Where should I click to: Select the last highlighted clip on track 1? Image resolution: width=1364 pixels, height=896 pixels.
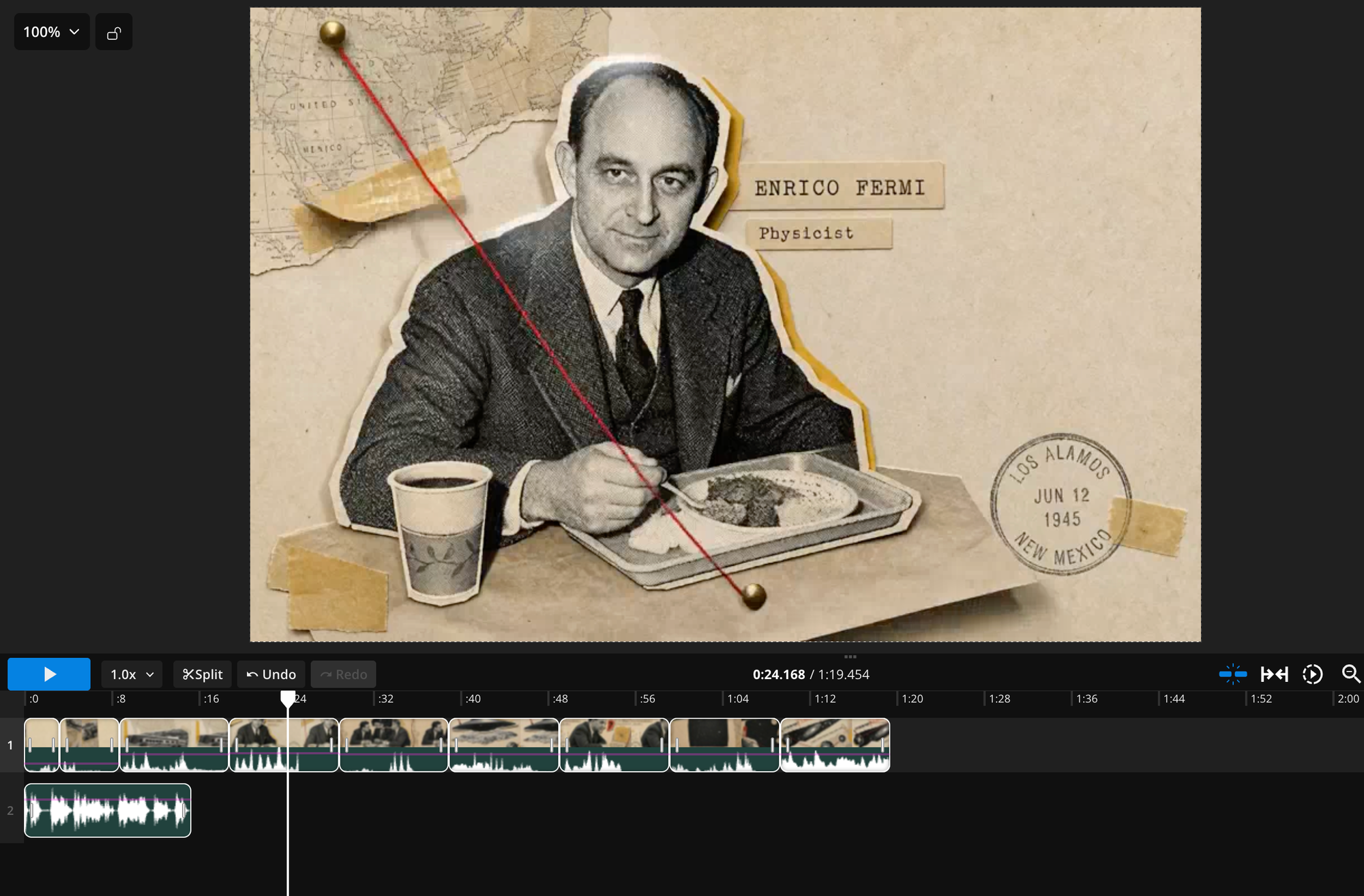[835, 745]
